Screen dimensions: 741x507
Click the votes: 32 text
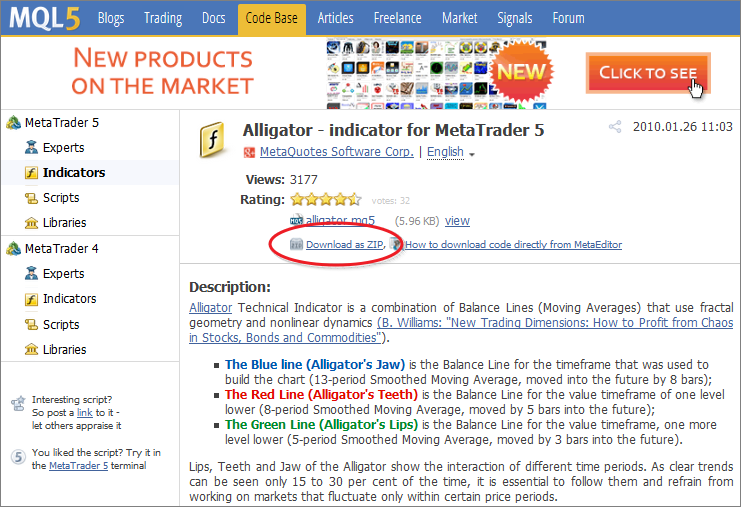coord(390,201)
